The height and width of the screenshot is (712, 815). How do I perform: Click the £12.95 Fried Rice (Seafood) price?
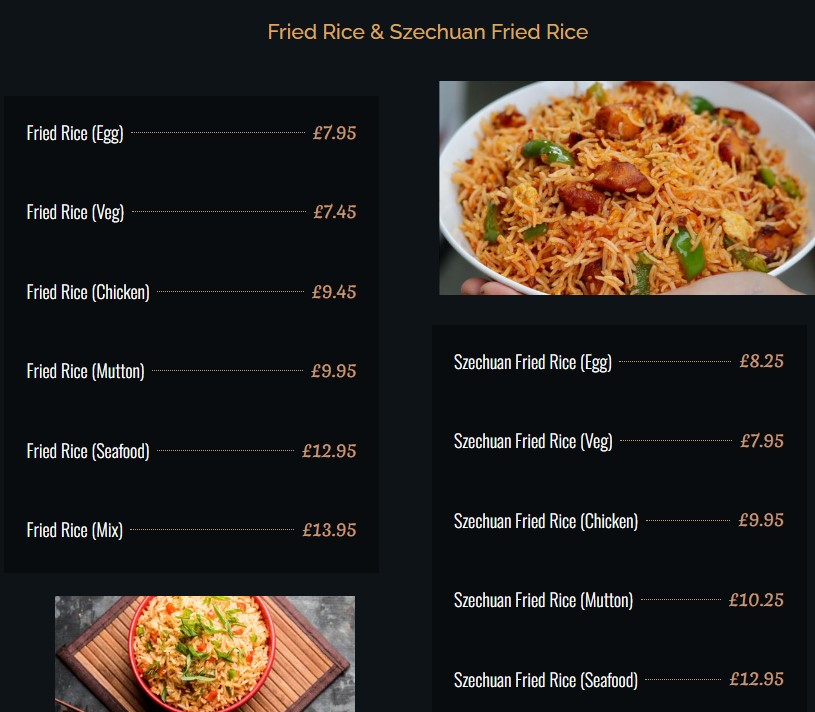[x=329, y=451]
